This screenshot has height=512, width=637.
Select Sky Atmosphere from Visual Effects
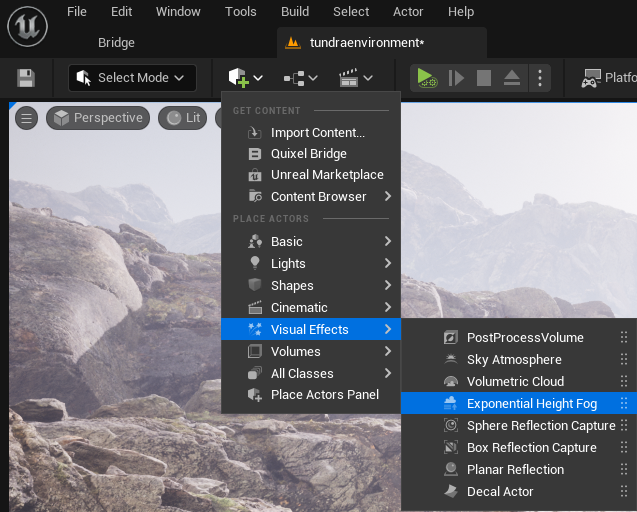coord(513,360)
